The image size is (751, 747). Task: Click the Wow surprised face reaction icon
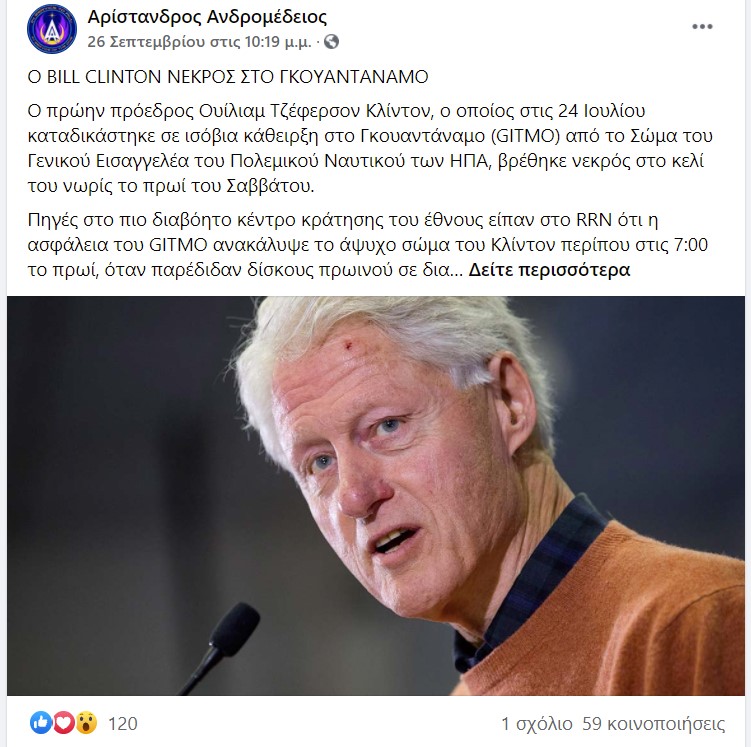tap(86, 723)
